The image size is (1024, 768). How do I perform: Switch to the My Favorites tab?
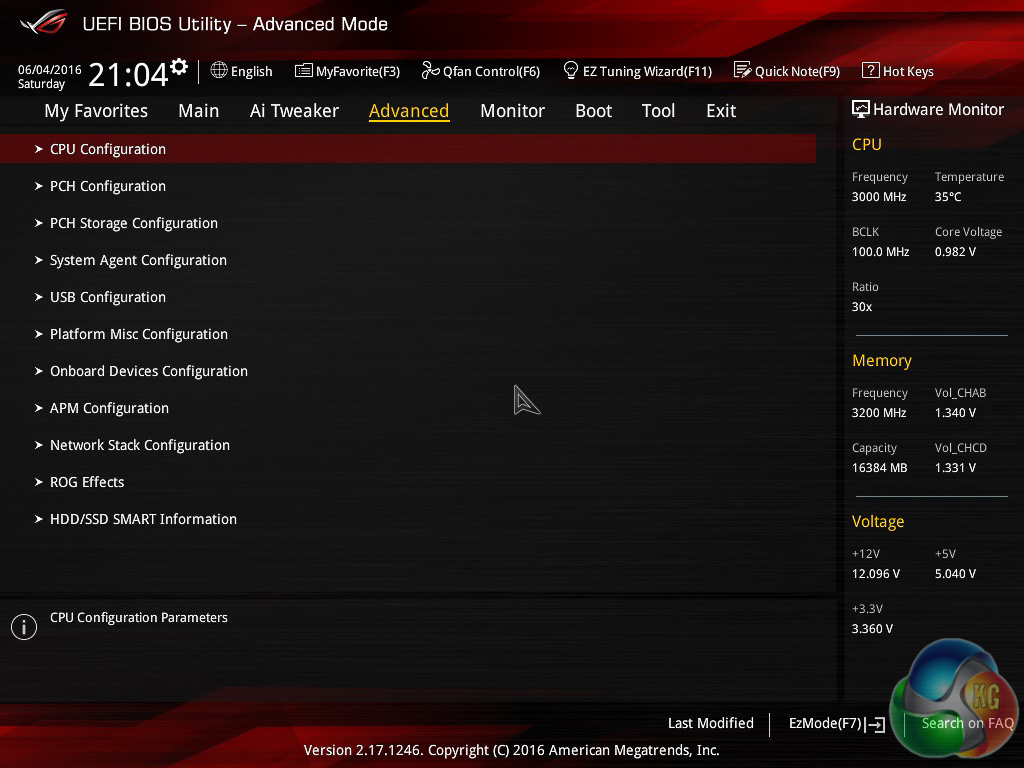96,111
